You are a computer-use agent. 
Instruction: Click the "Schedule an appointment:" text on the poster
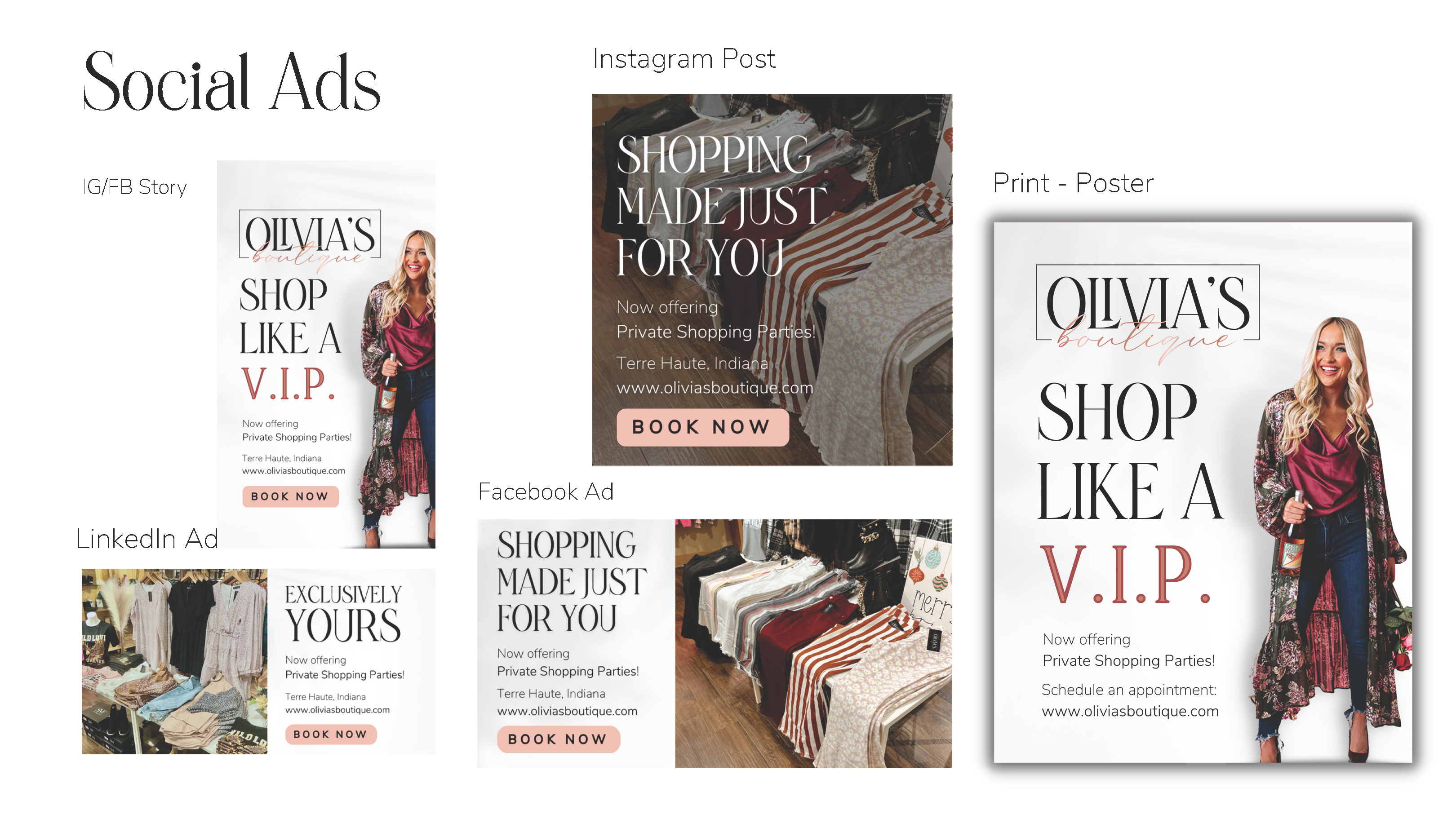pos(1129,690)
